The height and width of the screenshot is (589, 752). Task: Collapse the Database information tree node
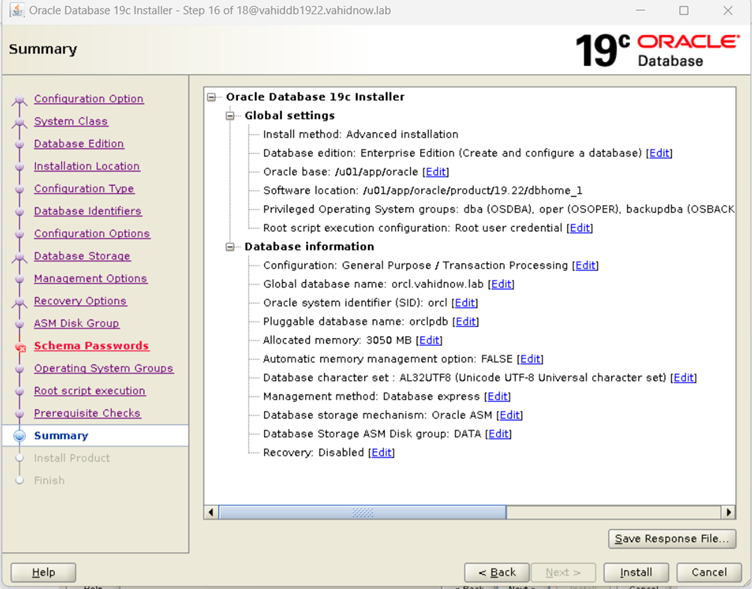click(230, 247)
